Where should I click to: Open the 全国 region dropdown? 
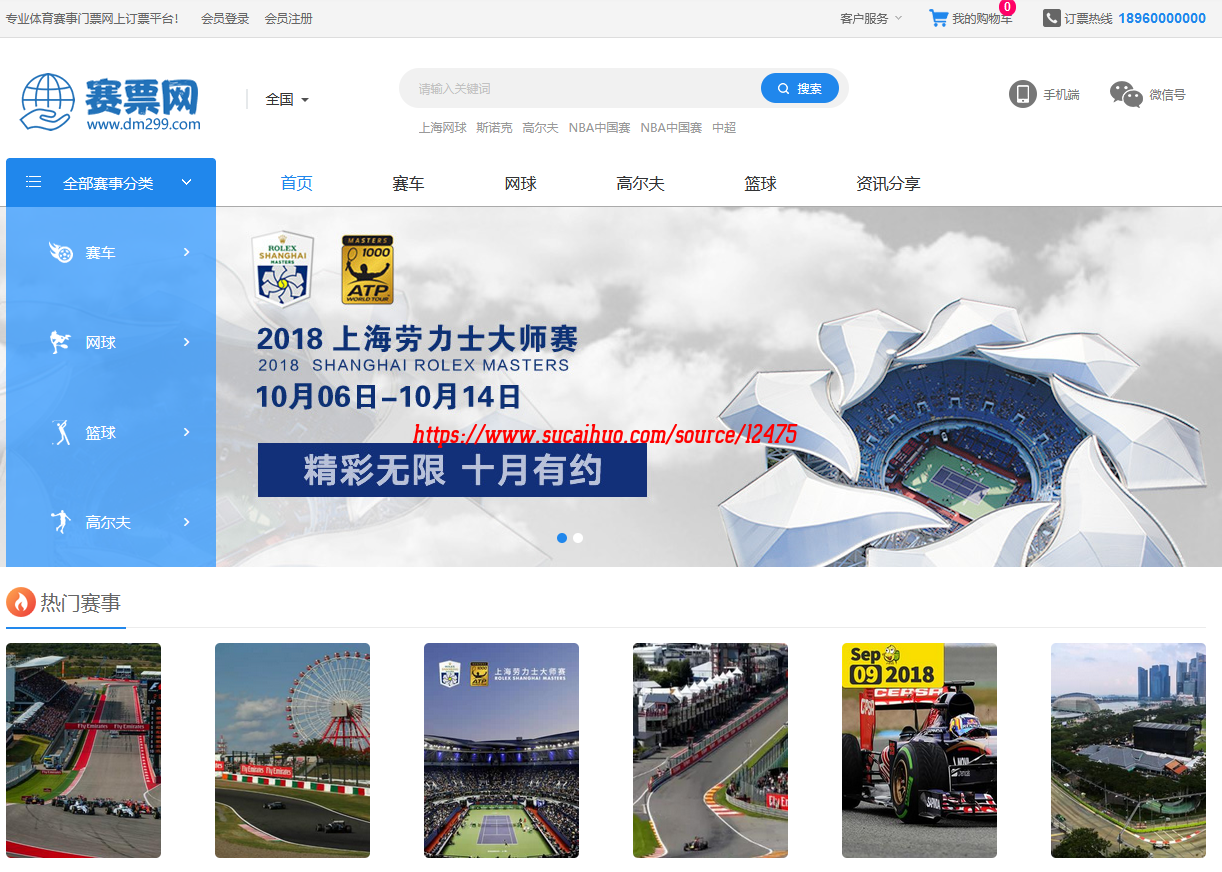click(x=286, y=99)
